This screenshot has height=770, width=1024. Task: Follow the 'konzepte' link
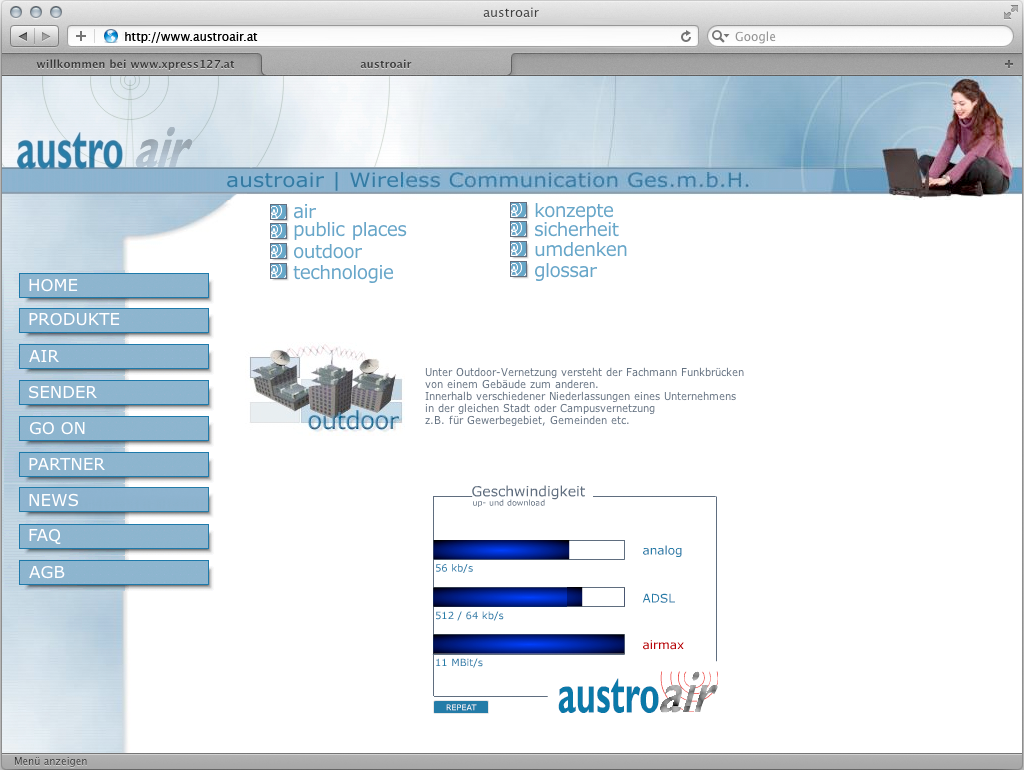click(x=573, y=210)
